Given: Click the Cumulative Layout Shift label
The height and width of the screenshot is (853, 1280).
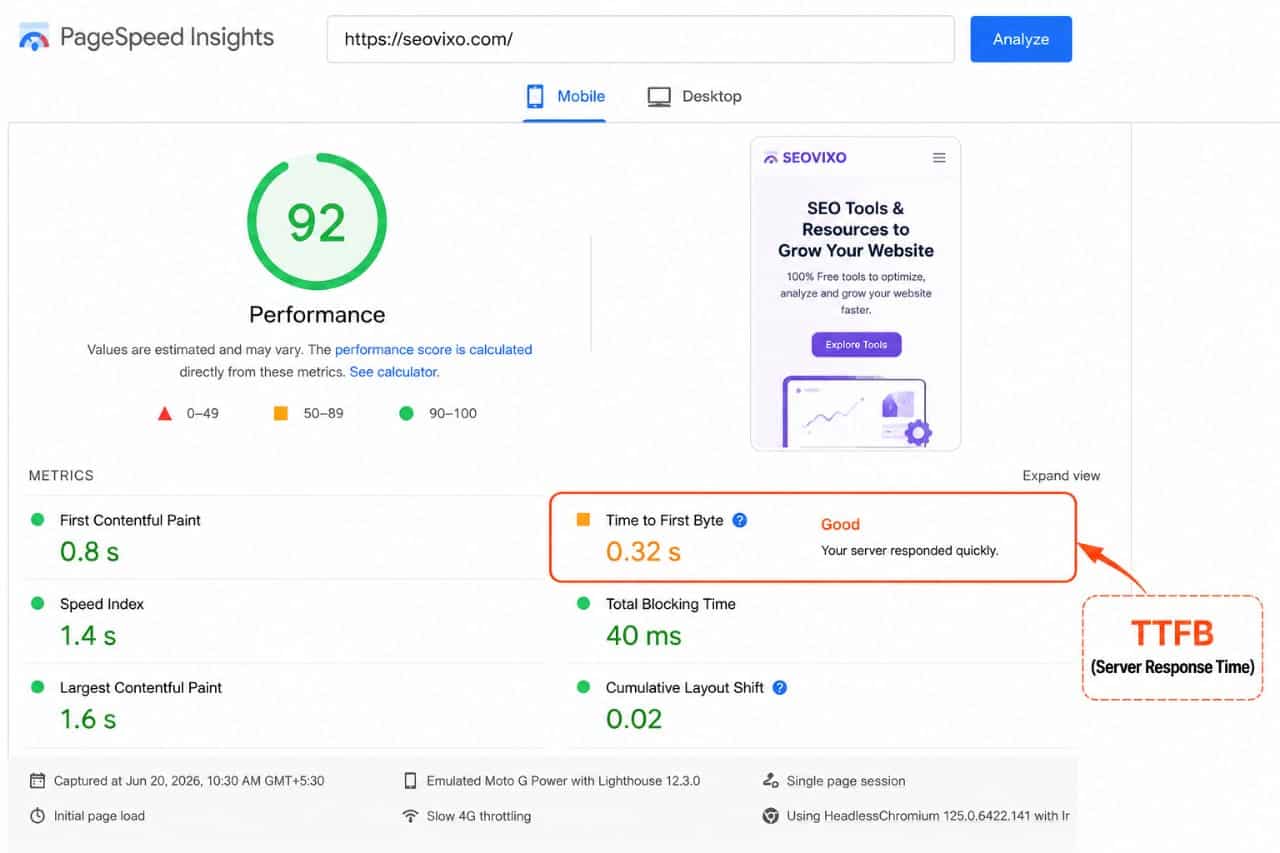Looking at the screenshot, I should 685,688.
